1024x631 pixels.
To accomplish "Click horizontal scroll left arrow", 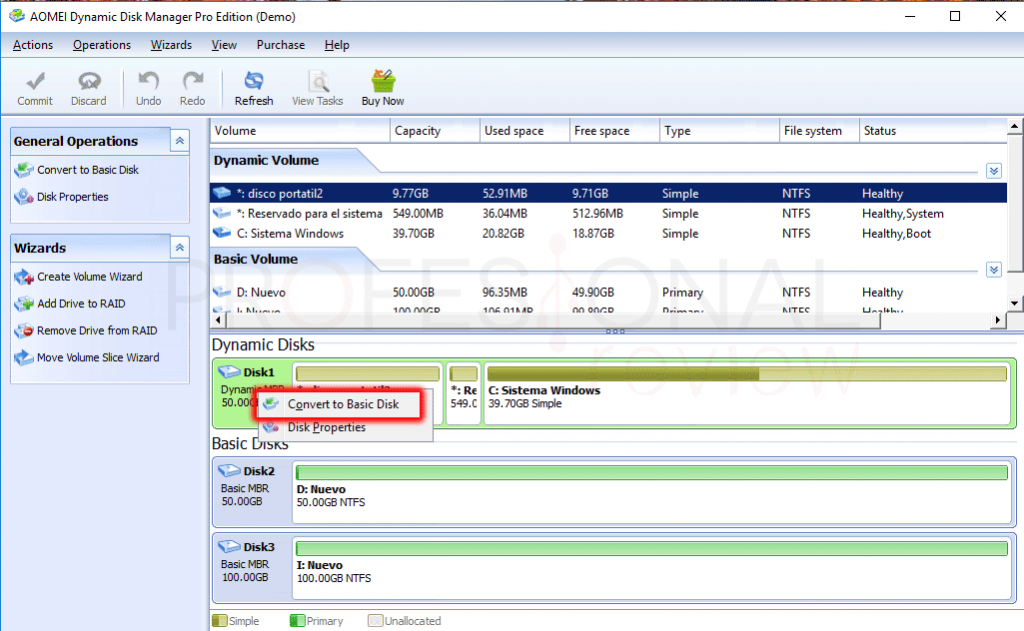I will pos(219,320).
